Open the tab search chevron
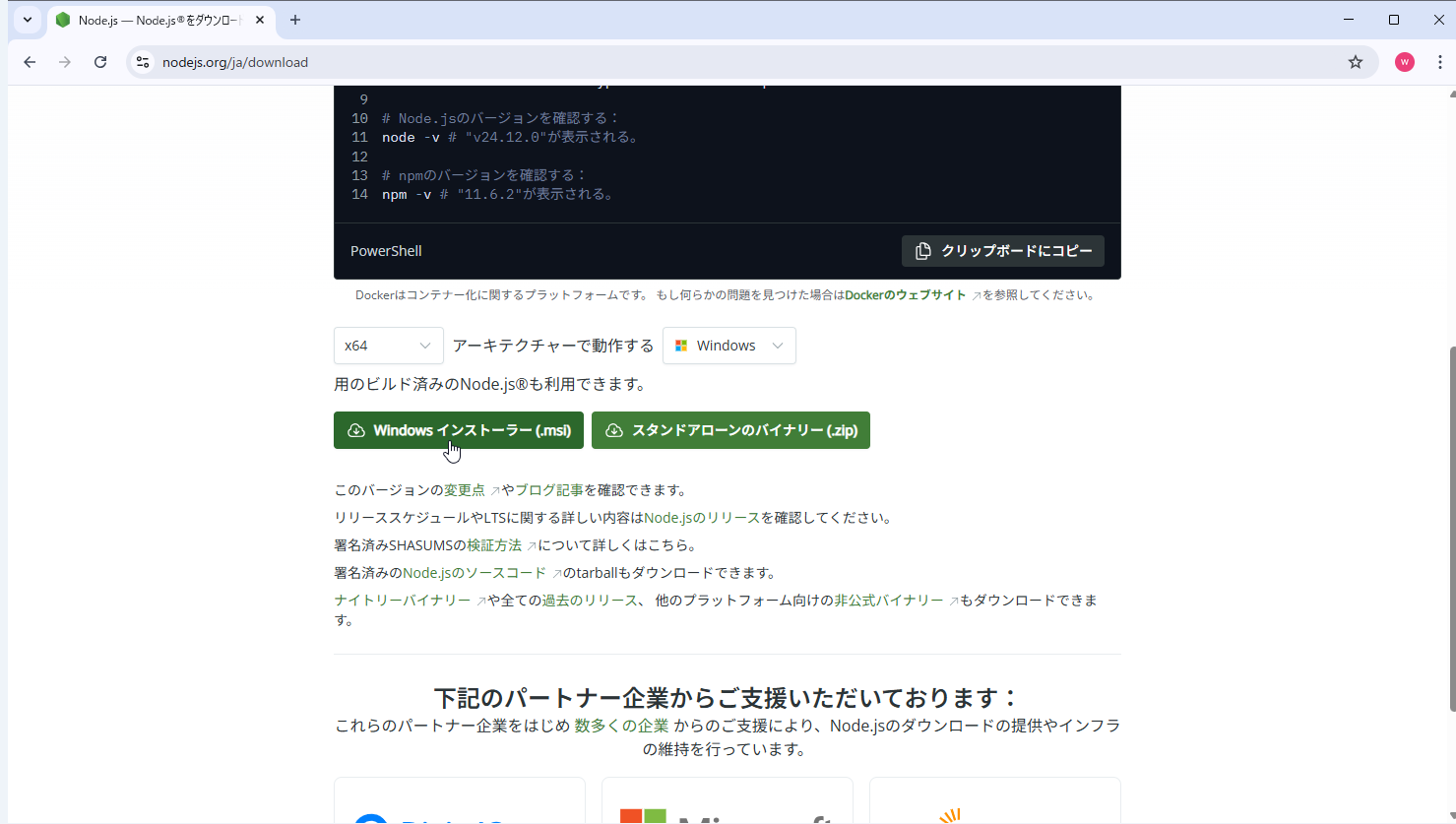 point(28,20)
